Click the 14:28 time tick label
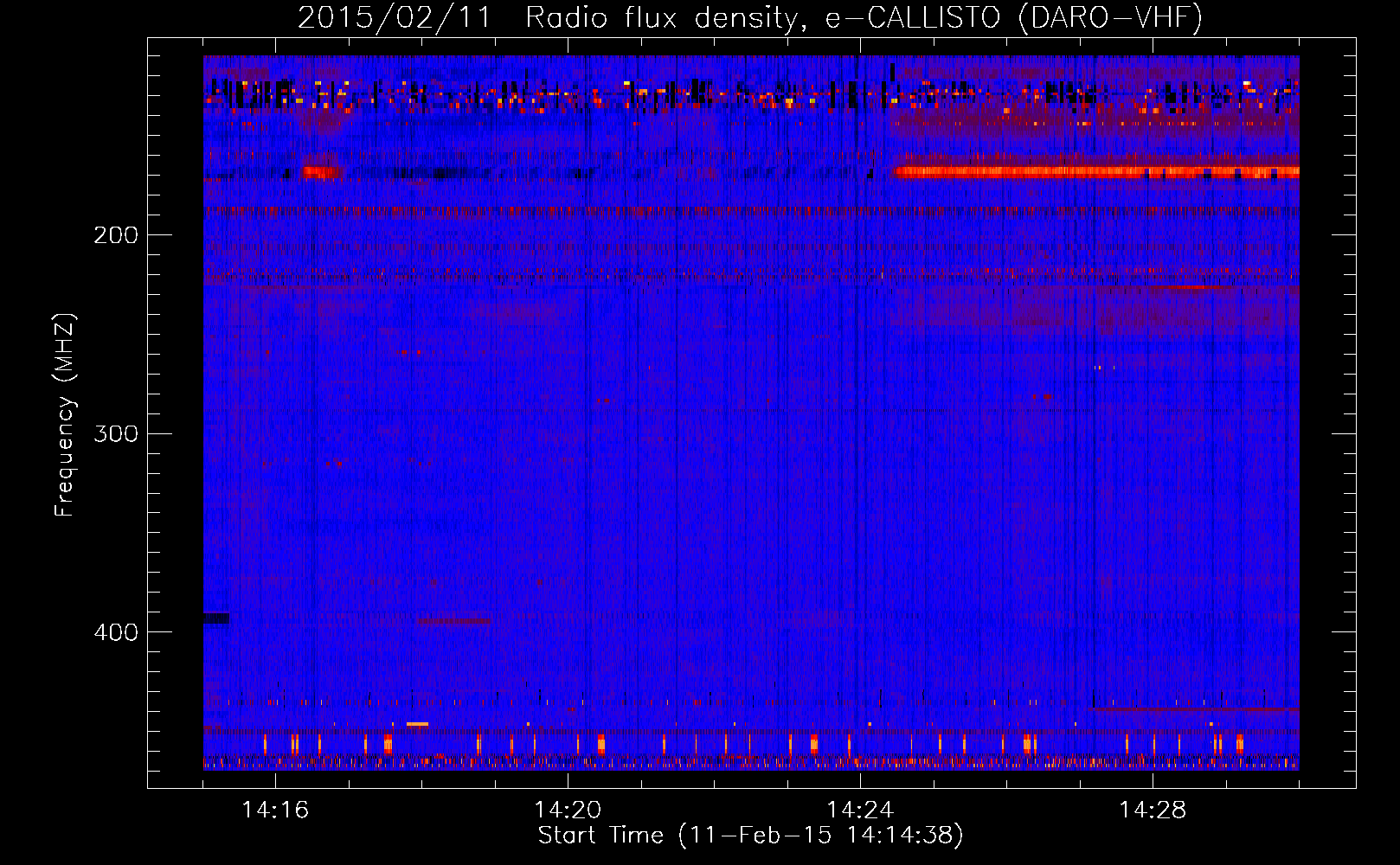This screenshot has width=1400, height=865. [1153, 810]
